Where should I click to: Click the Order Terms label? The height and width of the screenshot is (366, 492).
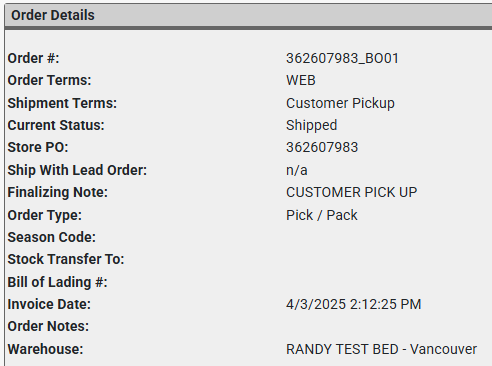point(49,80)
